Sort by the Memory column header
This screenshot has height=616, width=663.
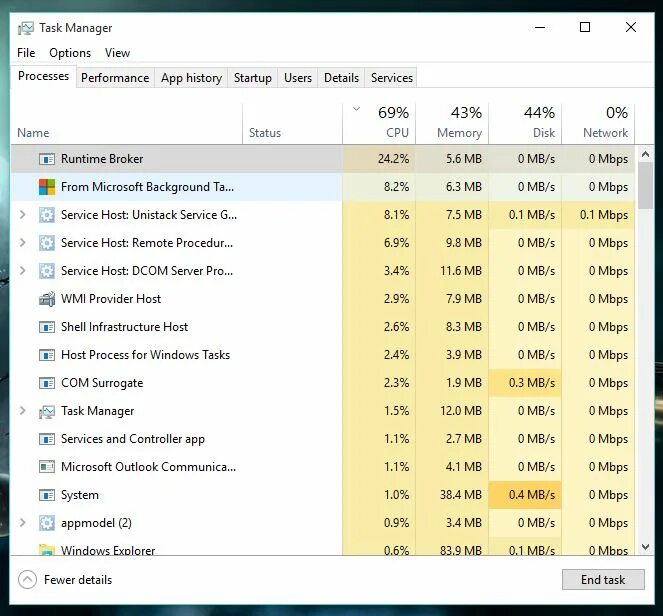tap(452, 123)
